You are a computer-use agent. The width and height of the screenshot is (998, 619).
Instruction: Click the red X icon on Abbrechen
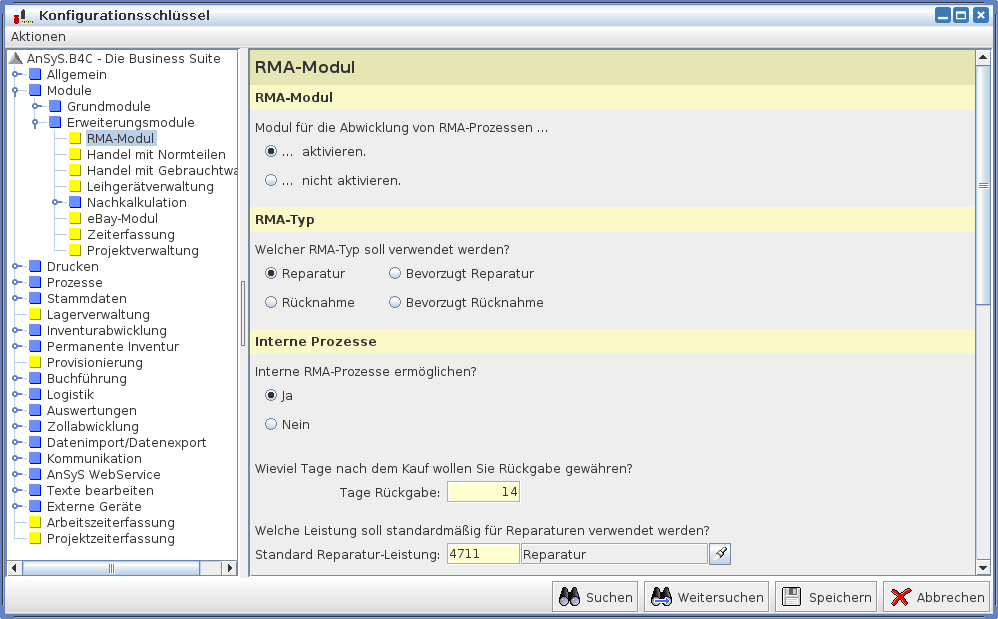(900, 597)
